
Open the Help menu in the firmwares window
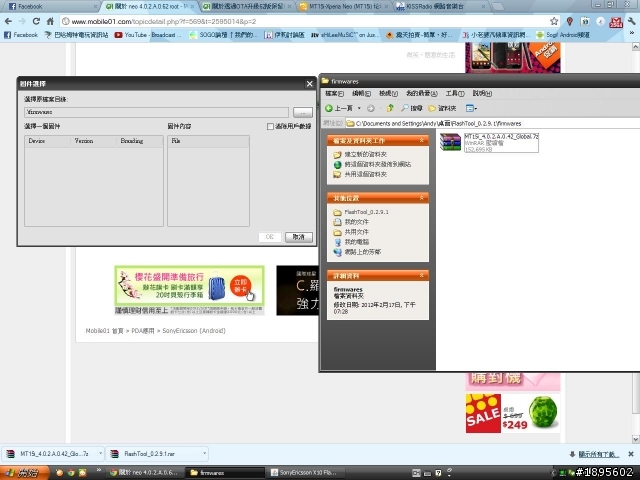pyautogui.click(x=482, y=93)
